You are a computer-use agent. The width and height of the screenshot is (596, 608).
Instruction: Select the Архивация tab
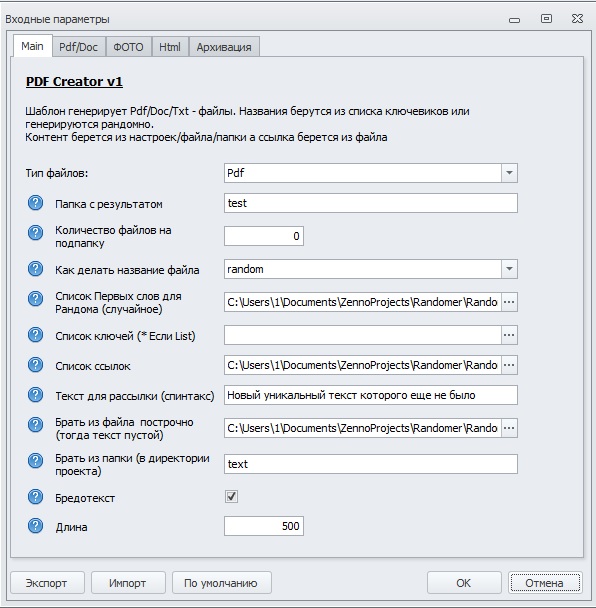point(224,47)
